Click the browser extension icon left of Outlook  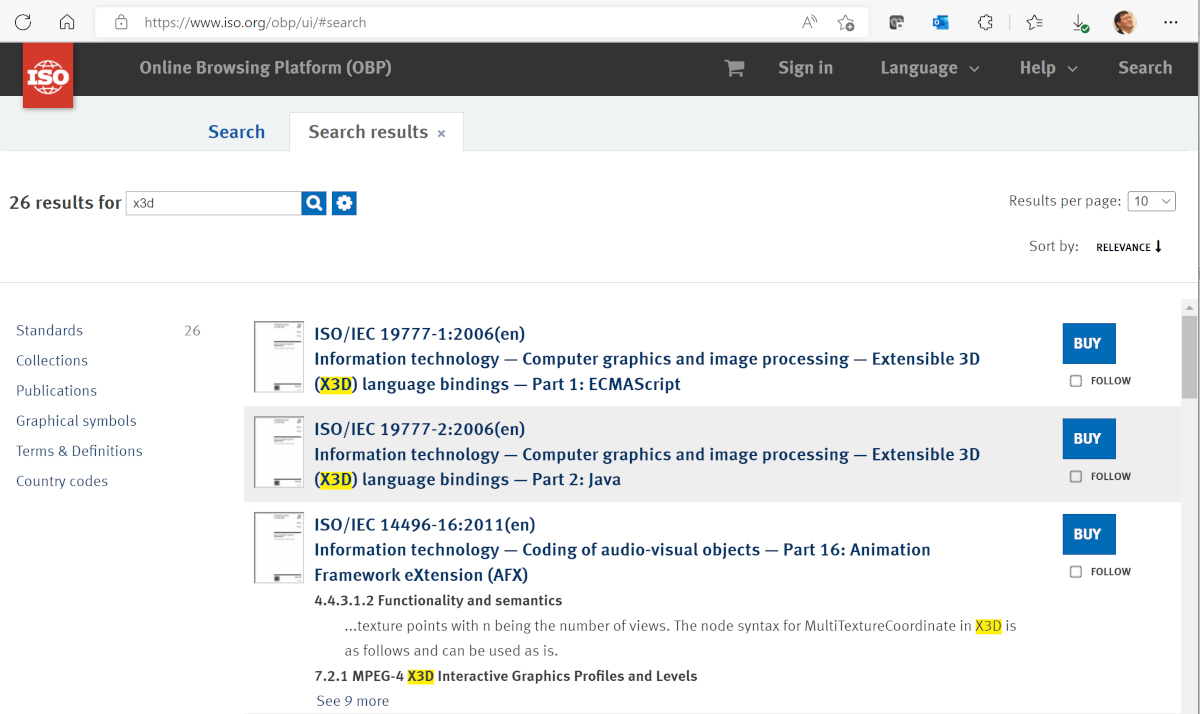click(x=897, y=22)
